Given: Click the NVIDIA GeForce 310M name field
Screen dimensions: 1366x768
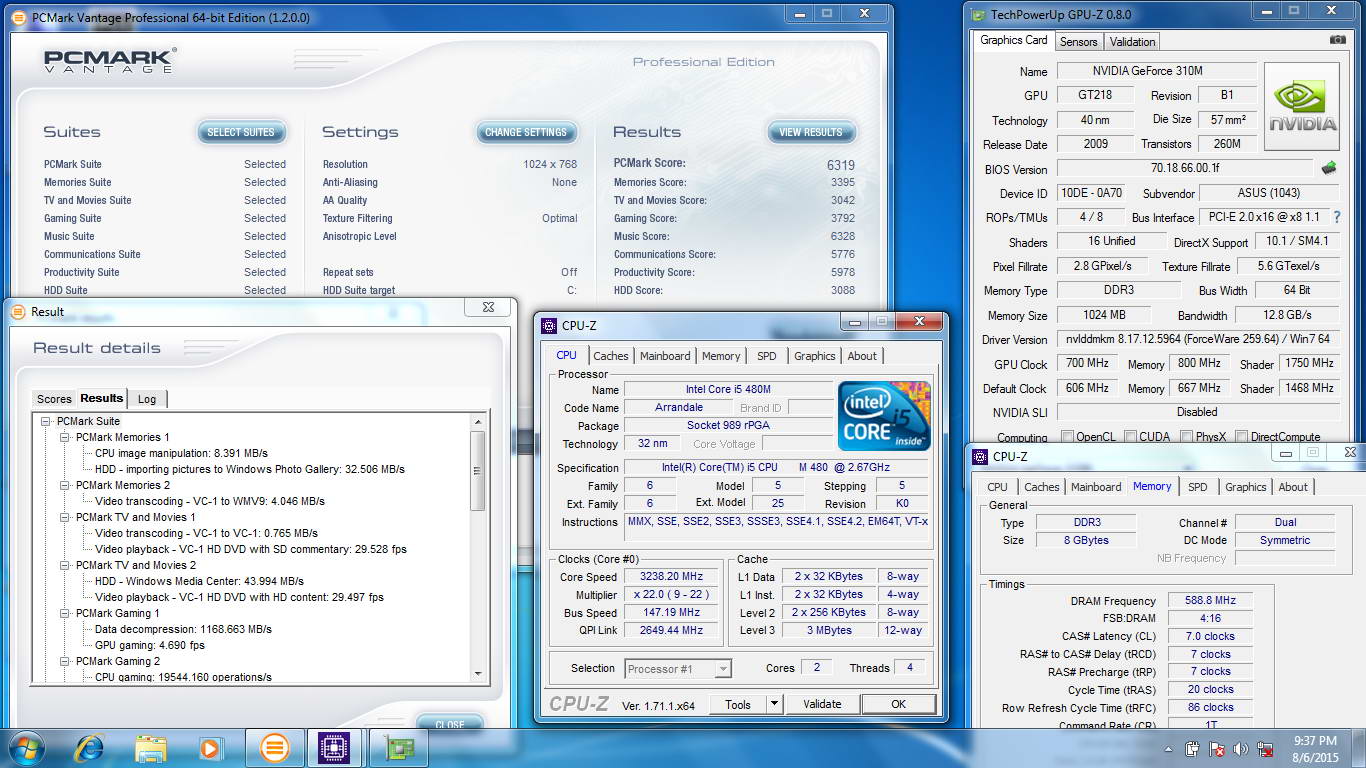Looking at the screenshot, I should [1157, 71].
